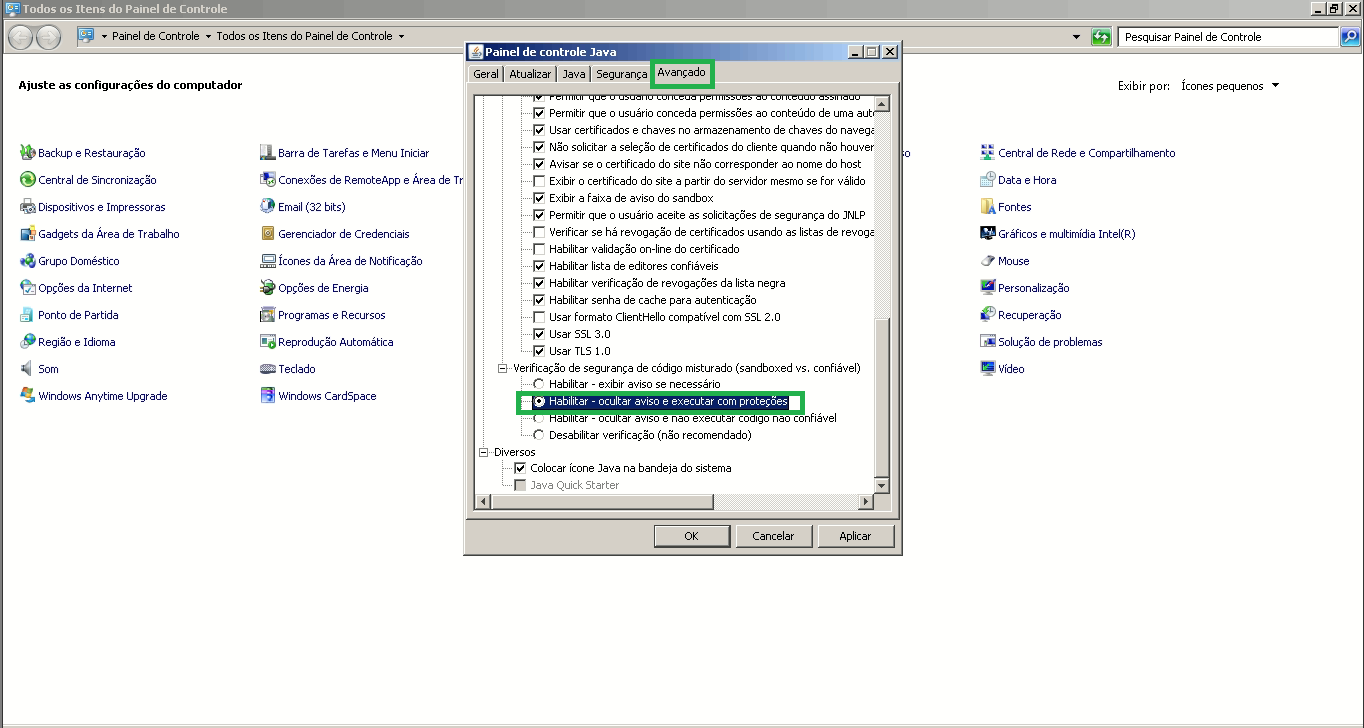
Task: Uncheck Usar SSL 3.0 checkbox
Action: tap(540, 334)
